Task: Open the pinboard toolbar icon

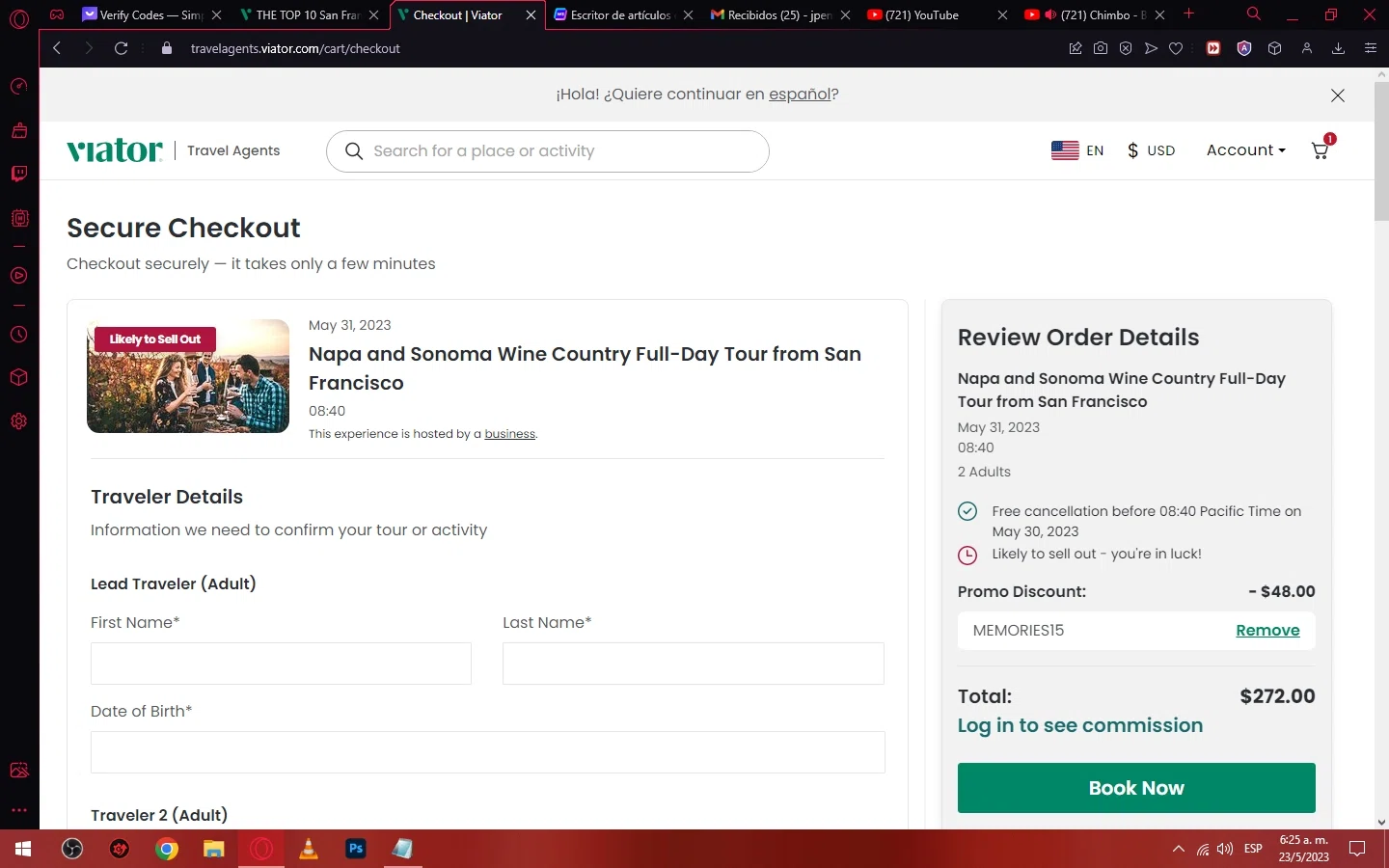Action: pyautogui.click(x=1076, y=48)
